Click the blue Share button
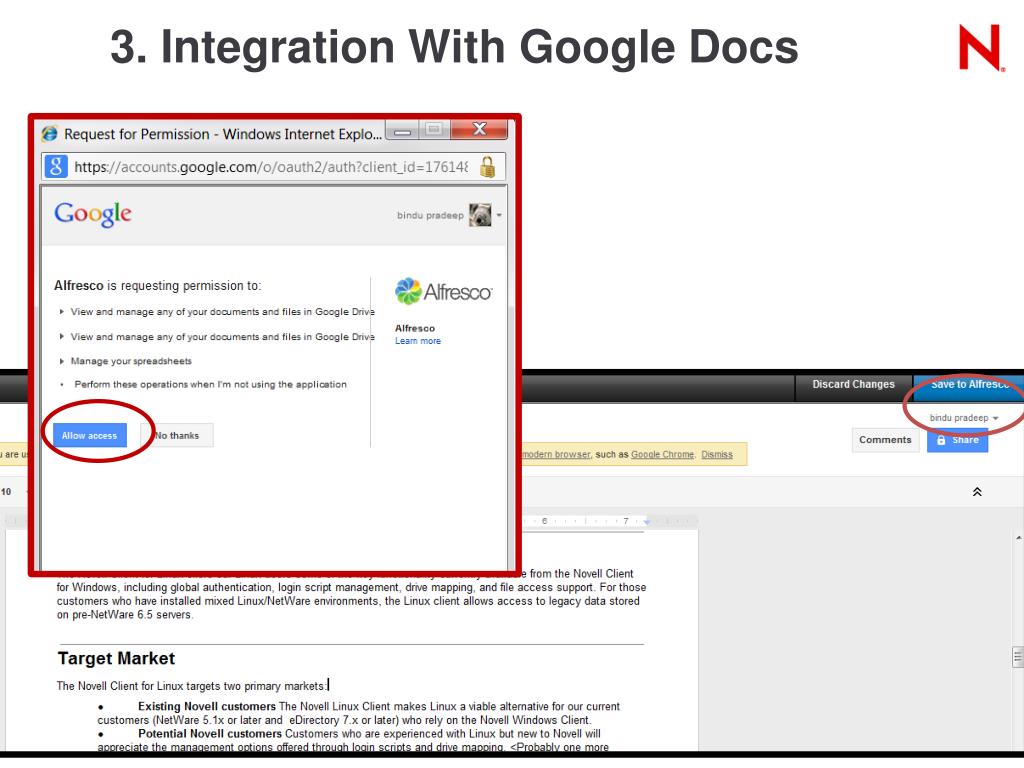 tap(957, 440)
